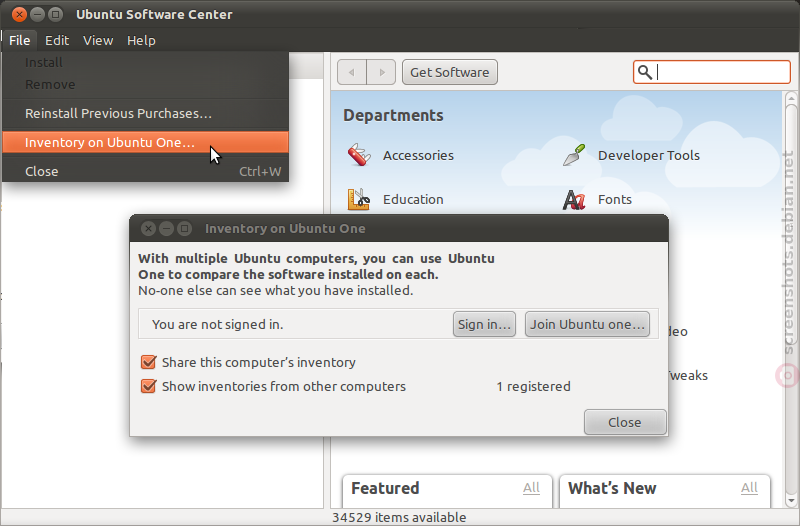Click the Get Software button

tap(449, 72)
